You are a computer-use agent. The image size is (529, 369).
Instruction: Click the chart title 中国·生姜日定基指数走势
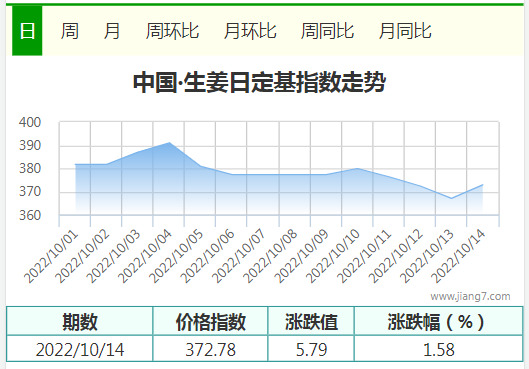[259, 82]
